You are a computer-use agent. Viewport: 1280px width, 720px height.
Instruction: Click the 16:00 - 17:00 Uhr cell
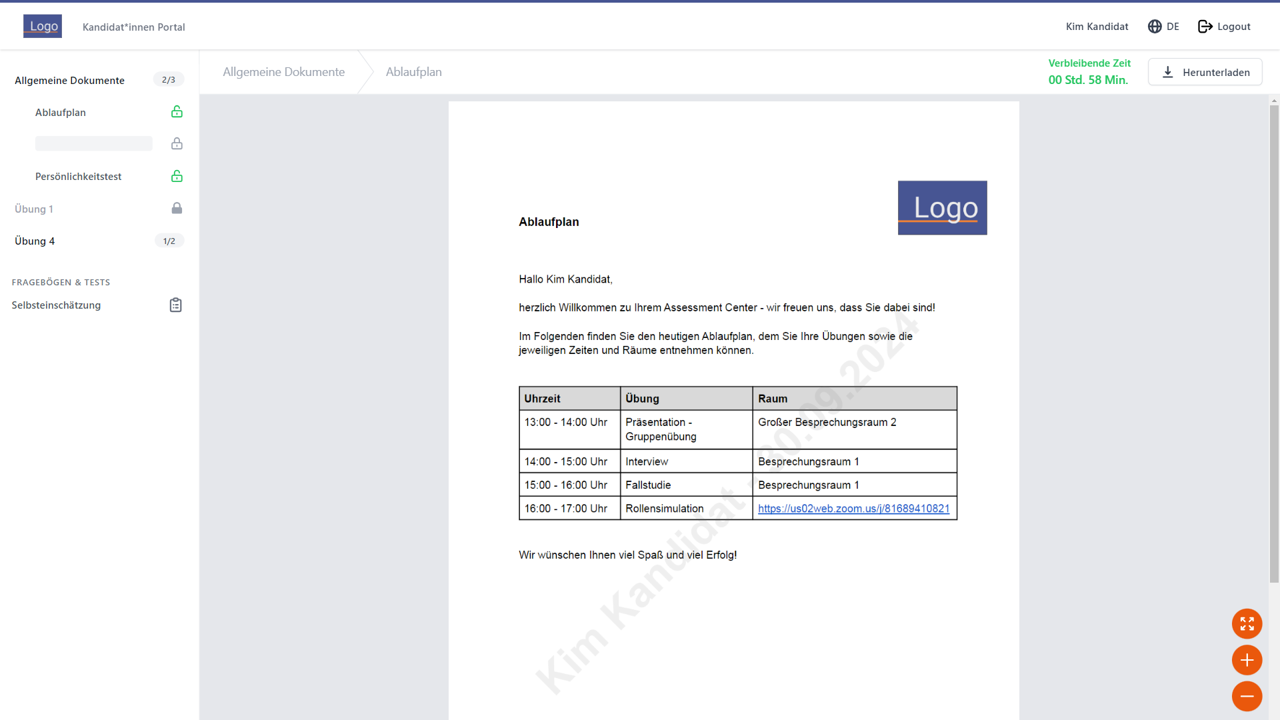click(570, 508)
